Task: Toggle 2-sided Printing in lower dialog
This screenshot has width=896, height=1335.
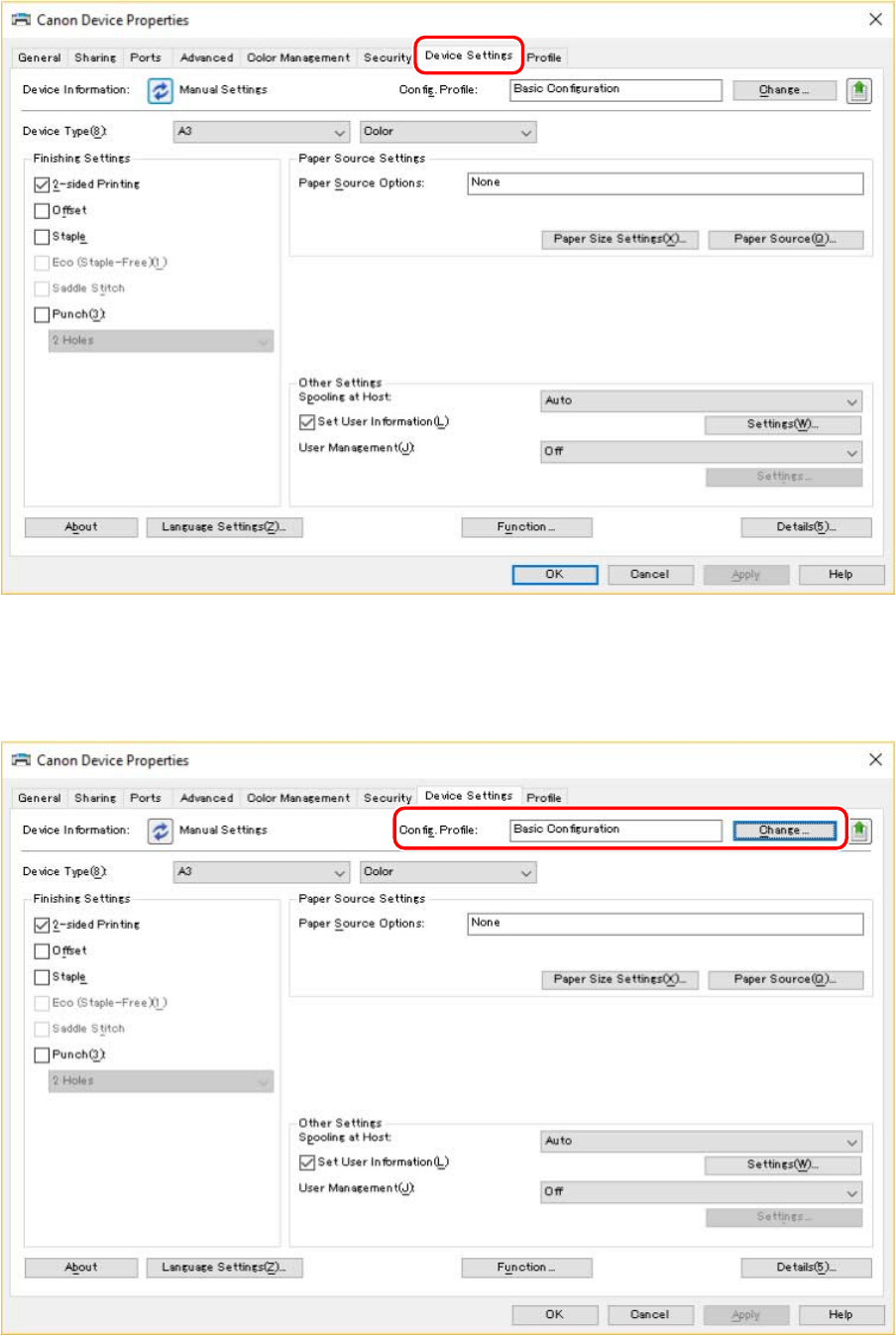Action: tap(42, 925)
